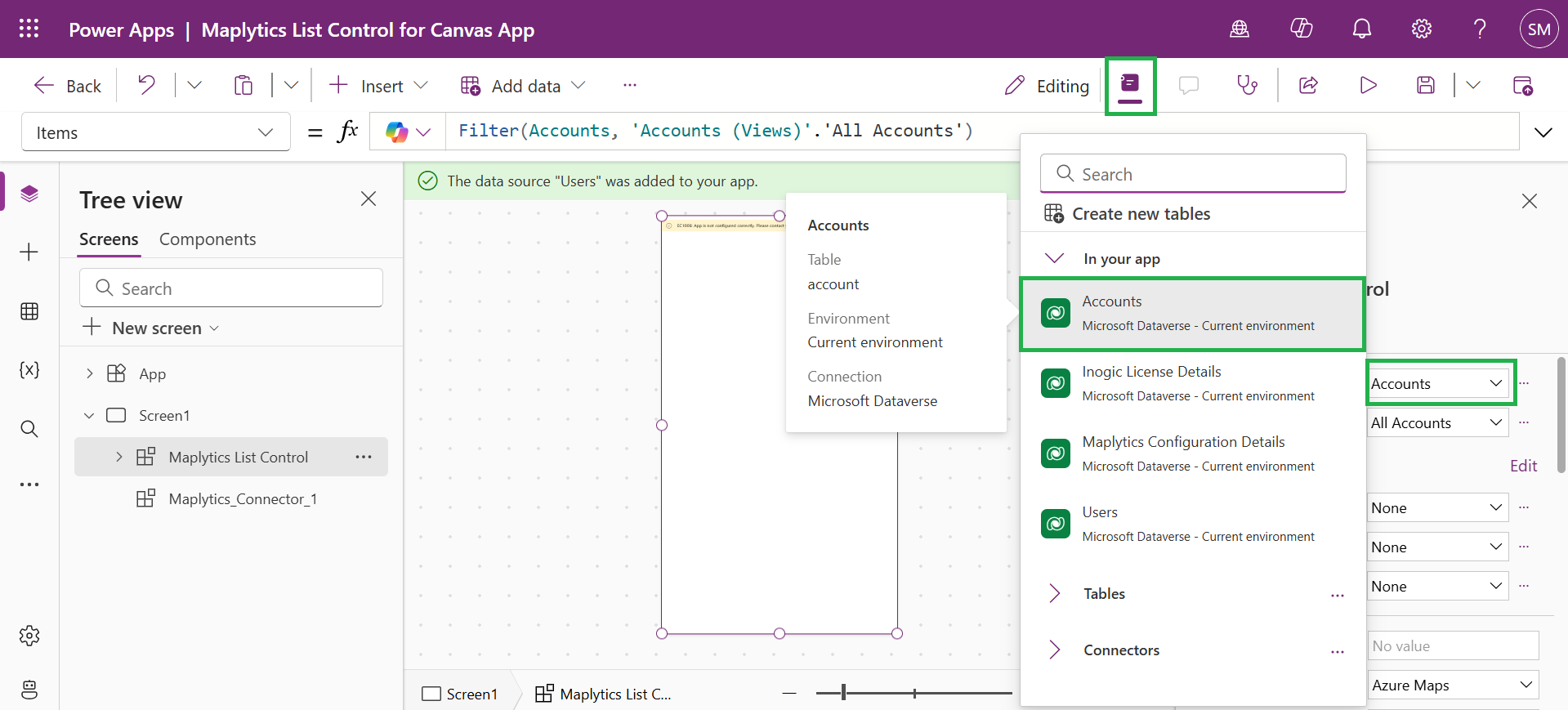The height and width of the screenshot is (710, 1568).
Task: Open the Undo options dropdown arrow
Action: click(x=194, y=85)
